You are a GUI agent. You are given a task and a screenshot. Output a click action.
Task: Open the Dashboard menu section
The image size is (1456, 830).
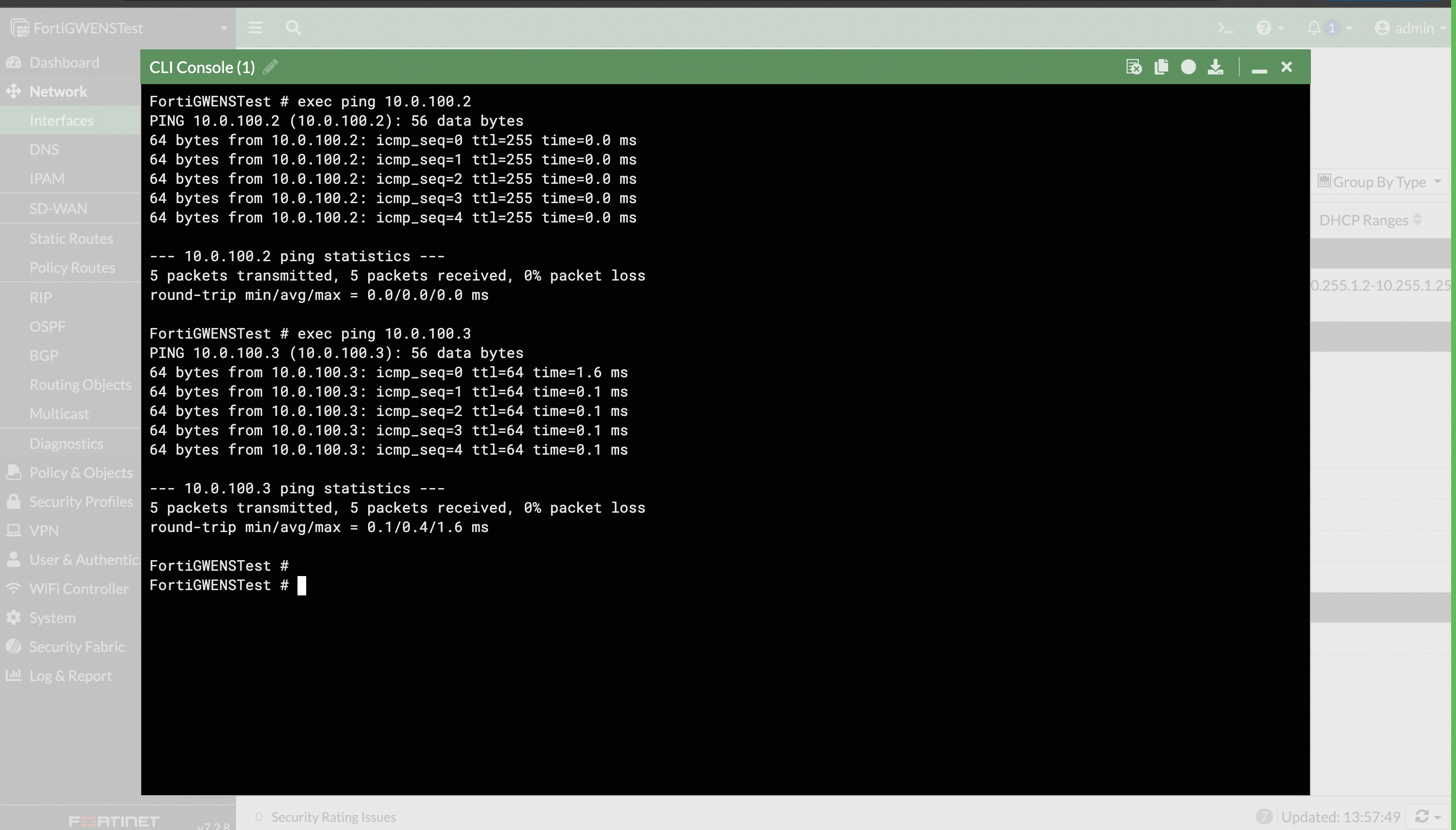(x=64, y=63)
